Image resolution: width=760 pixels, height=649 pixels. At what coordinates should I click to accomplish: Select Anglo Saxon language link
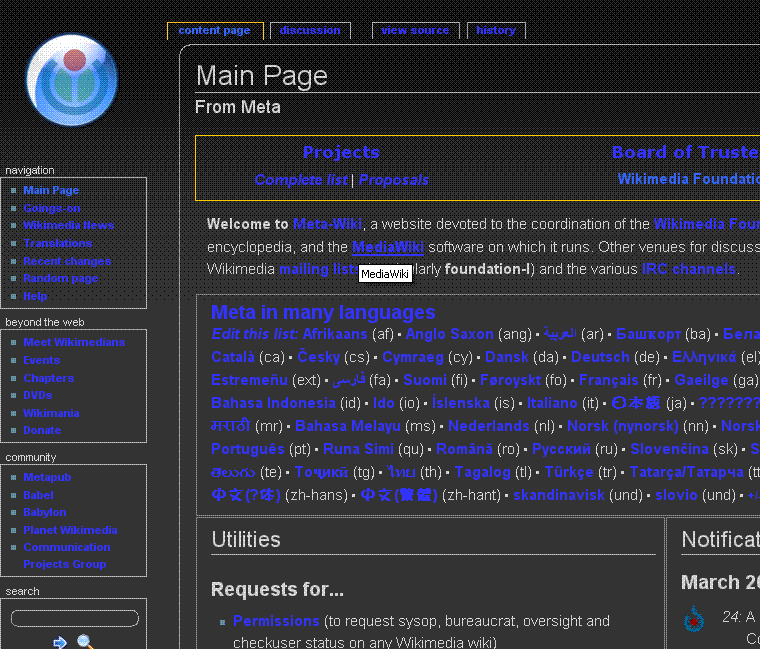pos(449,334)
